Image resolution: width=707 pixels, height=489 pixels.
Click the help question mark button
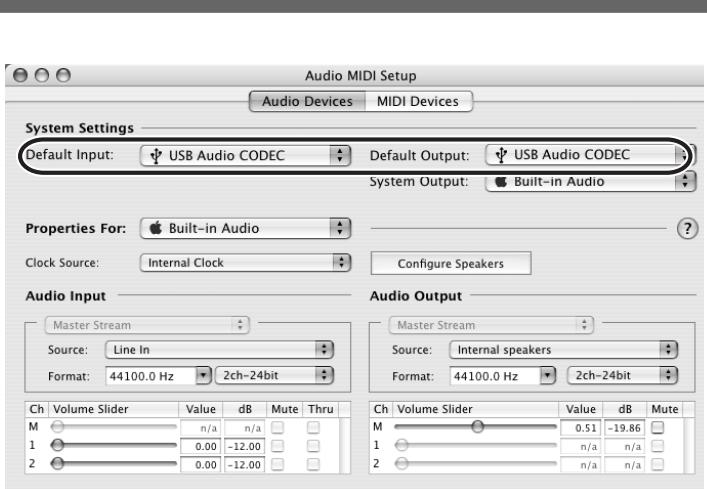point(687,229)
